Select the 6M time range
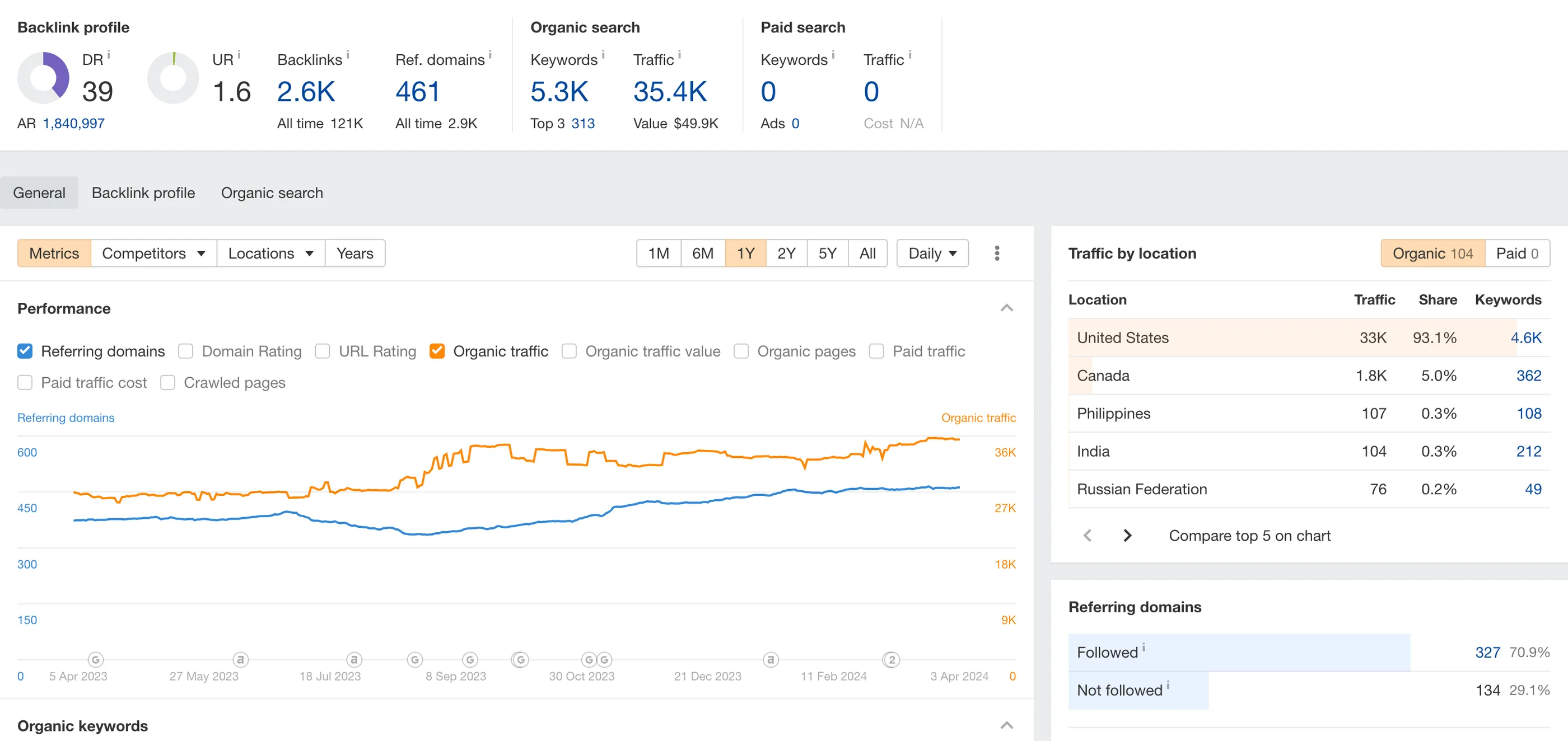 tap(702, 253)
